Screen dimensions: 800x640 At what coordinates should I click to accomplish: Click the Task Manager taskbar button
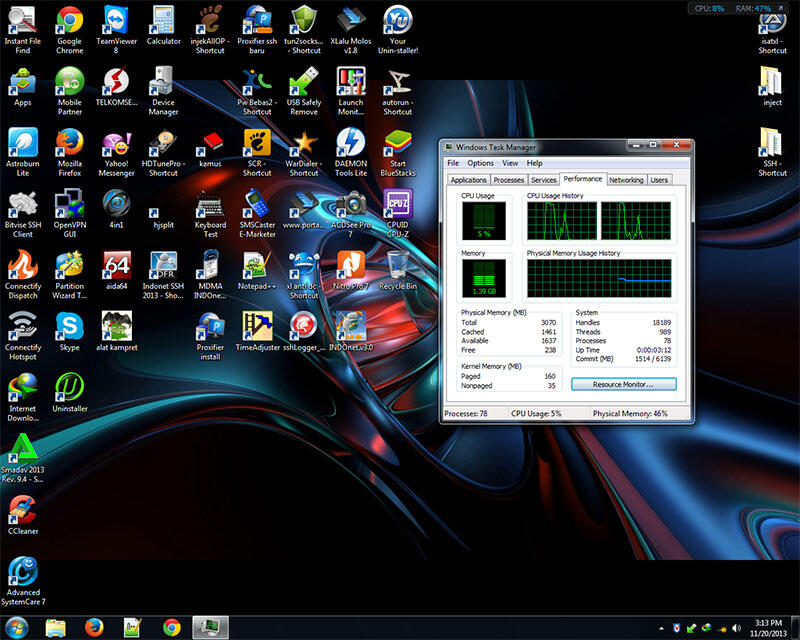click(x=210, y=627)
